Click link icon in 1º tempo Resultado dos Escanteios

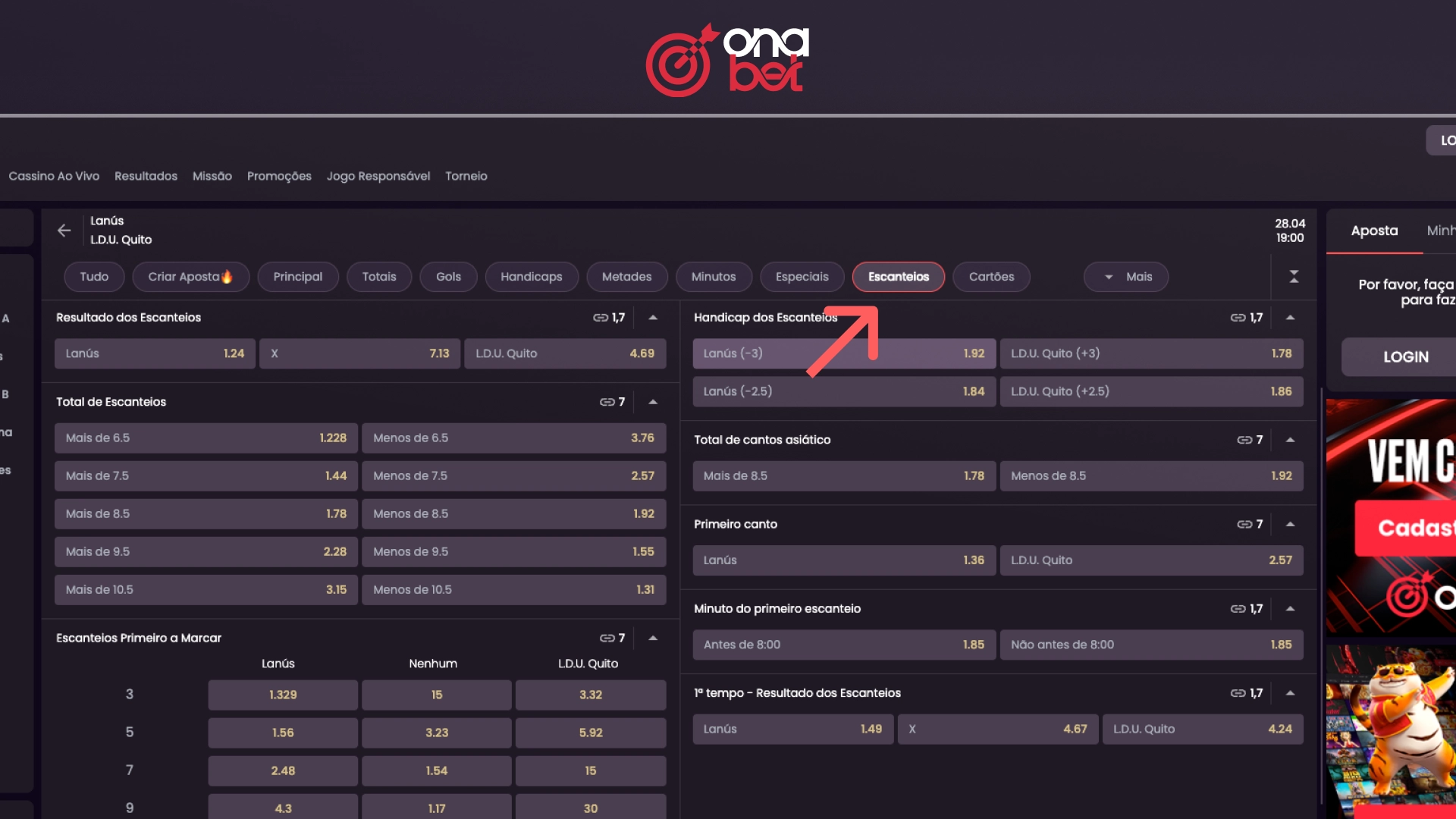pyautogui.click(x=1238, y=693)
